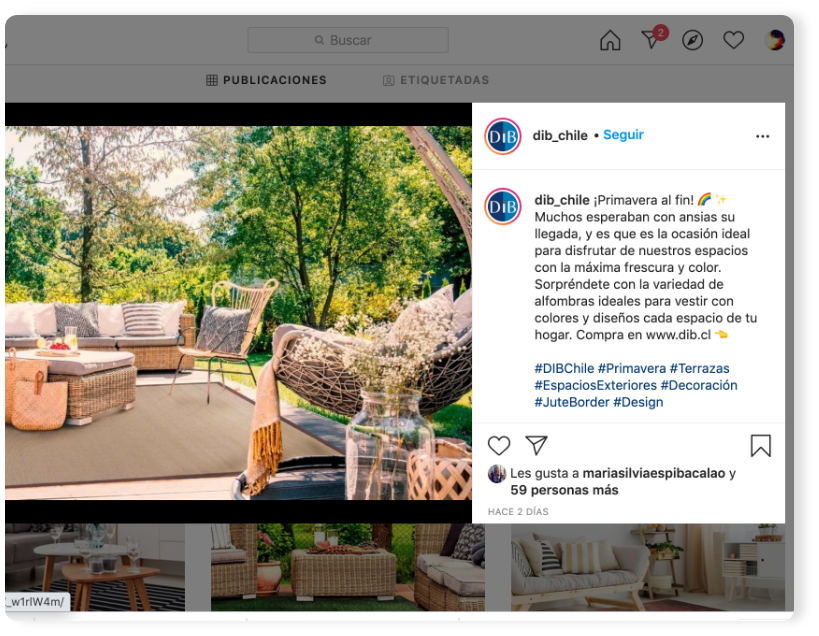The height and width of the screenshot is (636, 819).
Task: Open your profile avatar in navbar
Action: pyautogui.click(x=775, y=40)
